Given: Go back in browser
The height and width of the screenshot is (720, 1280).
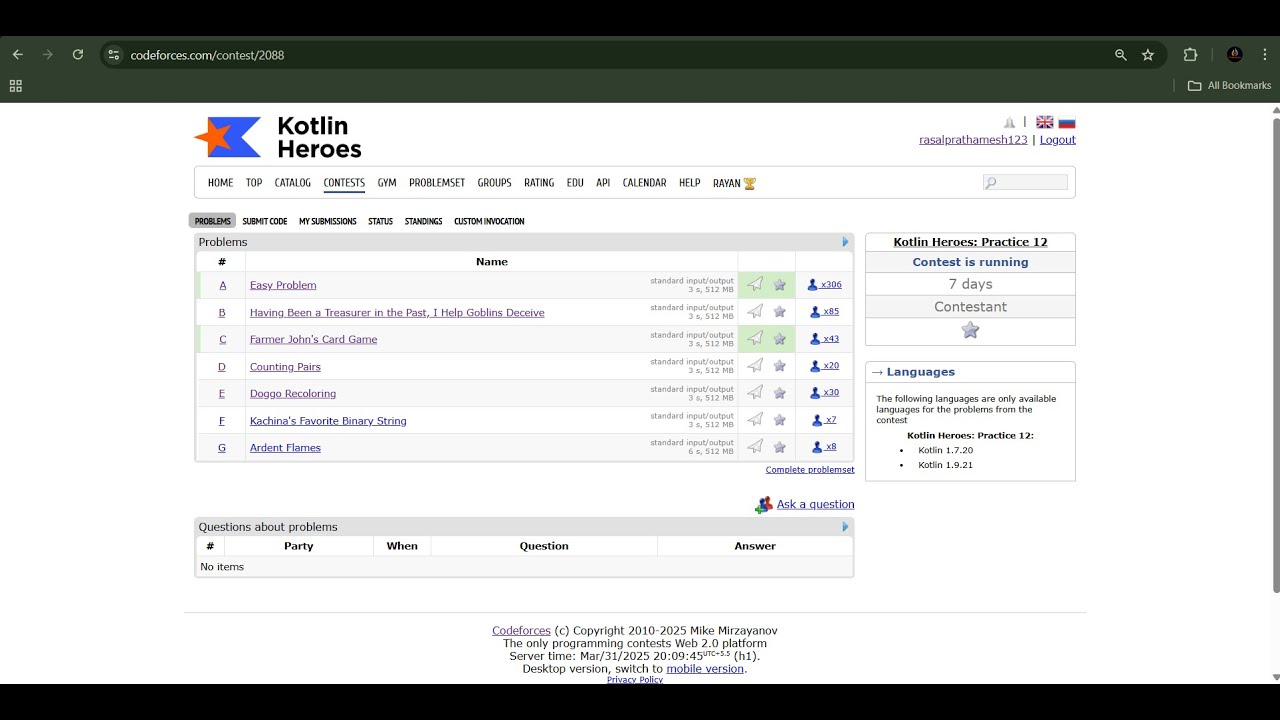Looking at the screenshot, I should tap(18, 55).
